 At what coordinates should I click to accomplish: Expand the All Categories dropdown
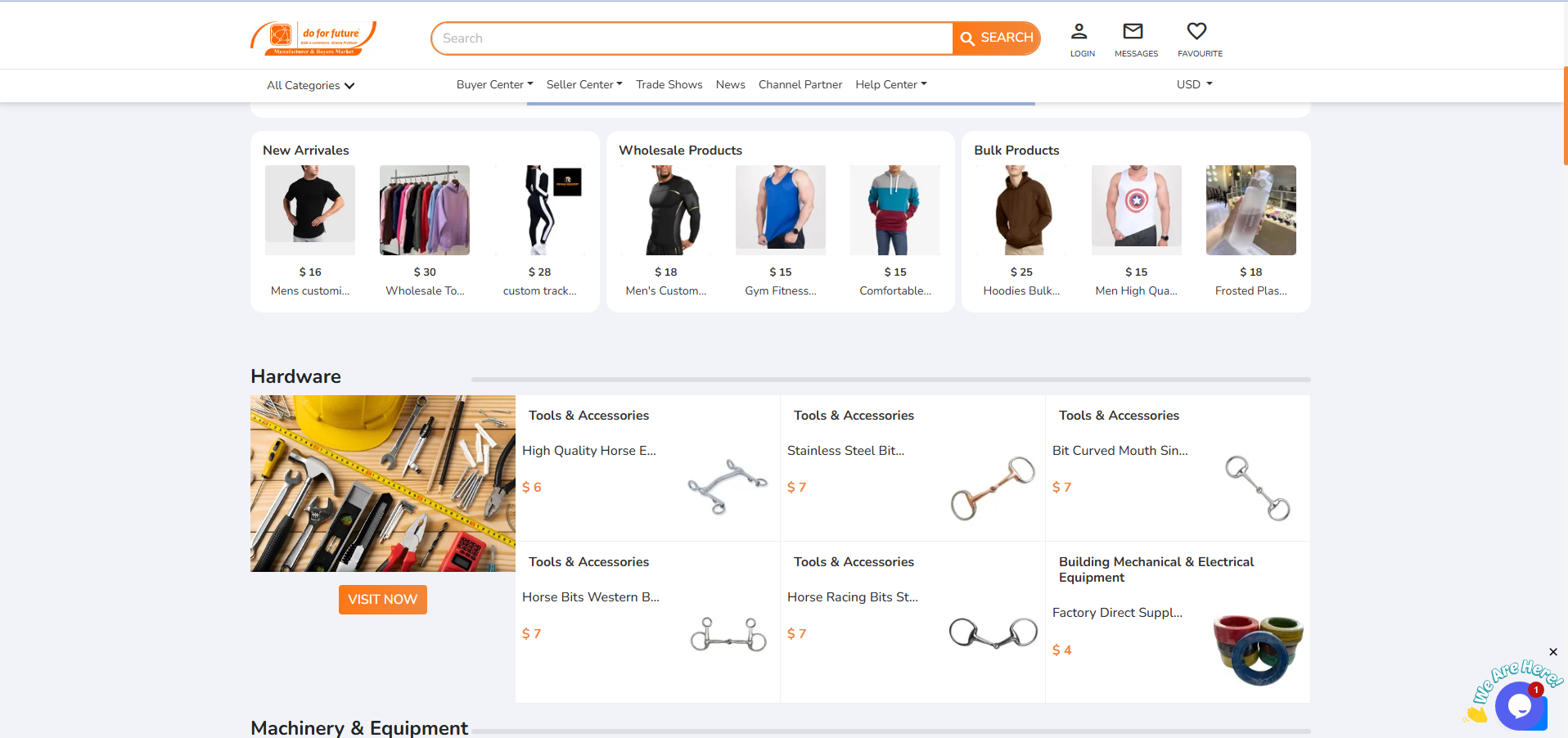tap(310, 85)
